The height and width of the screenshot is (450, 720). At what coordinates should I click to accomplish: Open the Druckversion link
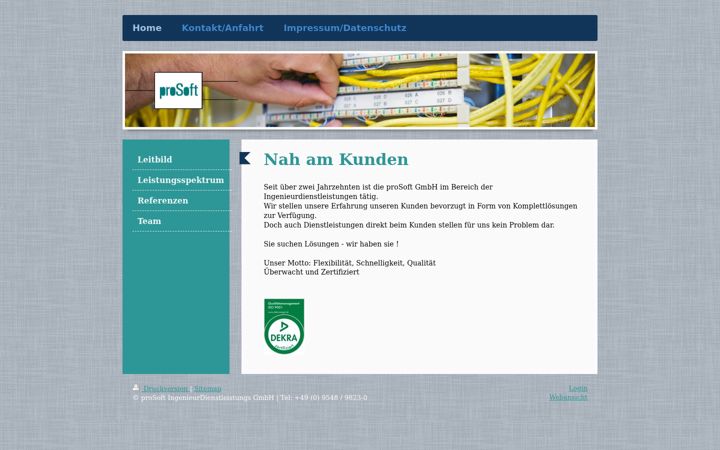165,388
